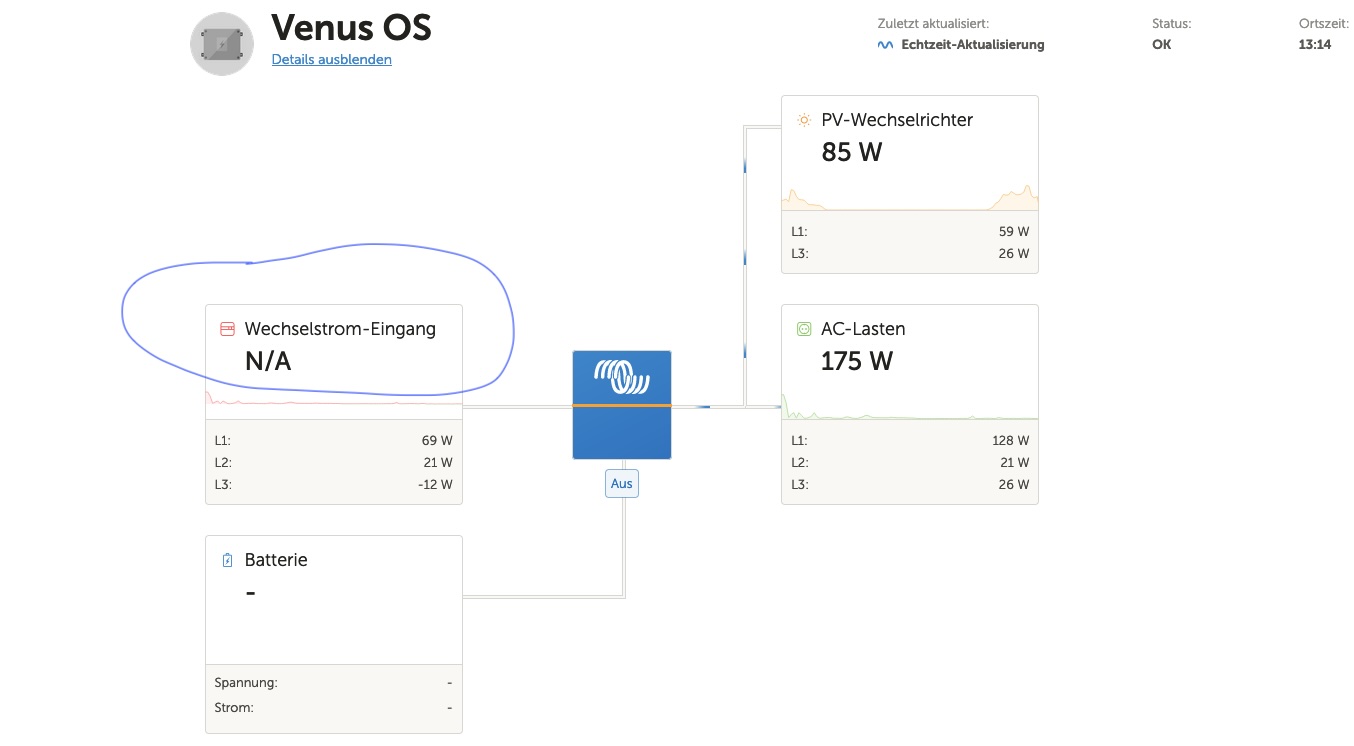1354x746 pixels.
Task: Click the Wechselstrom-Eingang grid icon
Action: click(227, 329)
